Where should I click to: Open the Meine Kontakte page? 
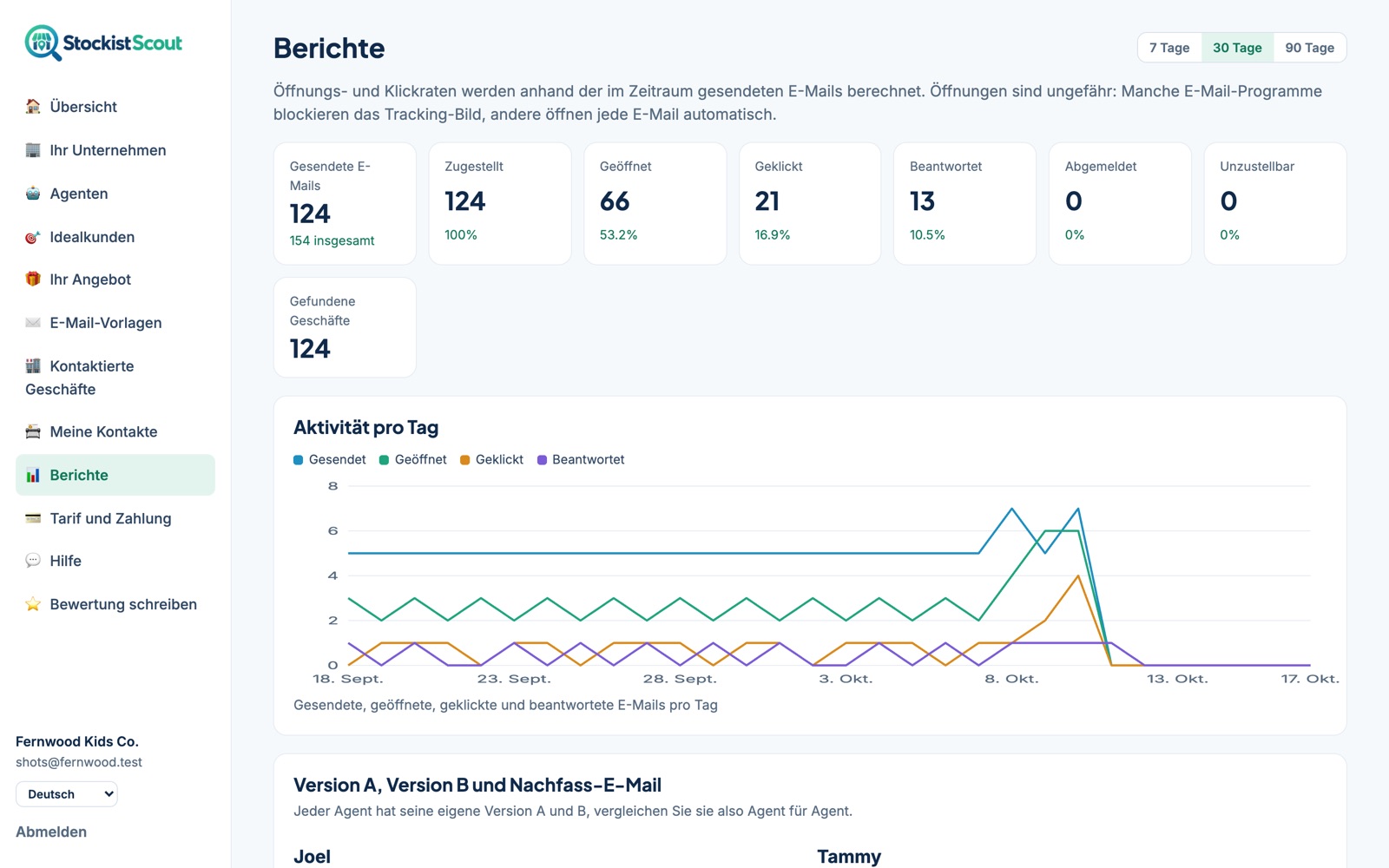(x=115, y=431)
